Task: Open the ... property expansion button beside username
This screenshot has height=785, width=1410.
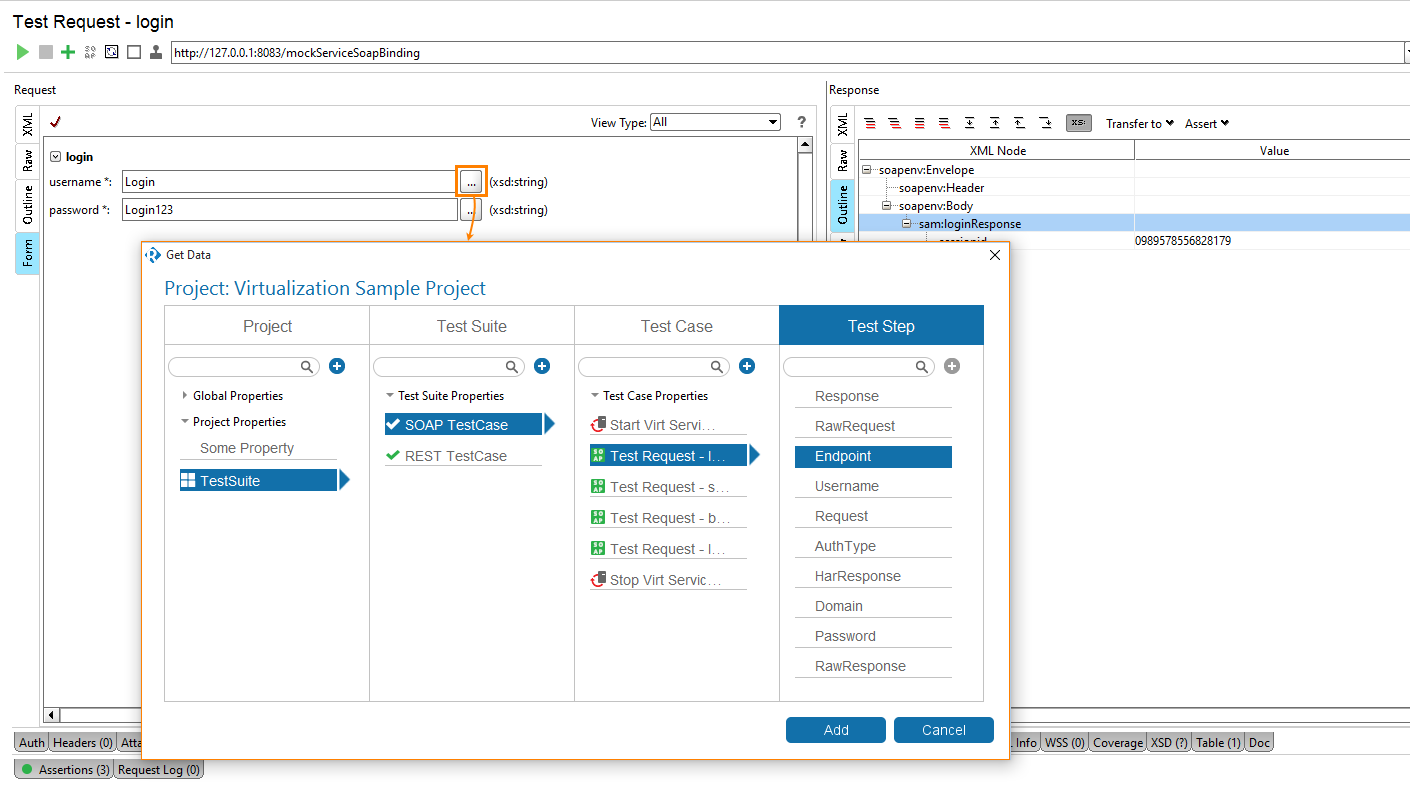Action: tap(470, 181)
